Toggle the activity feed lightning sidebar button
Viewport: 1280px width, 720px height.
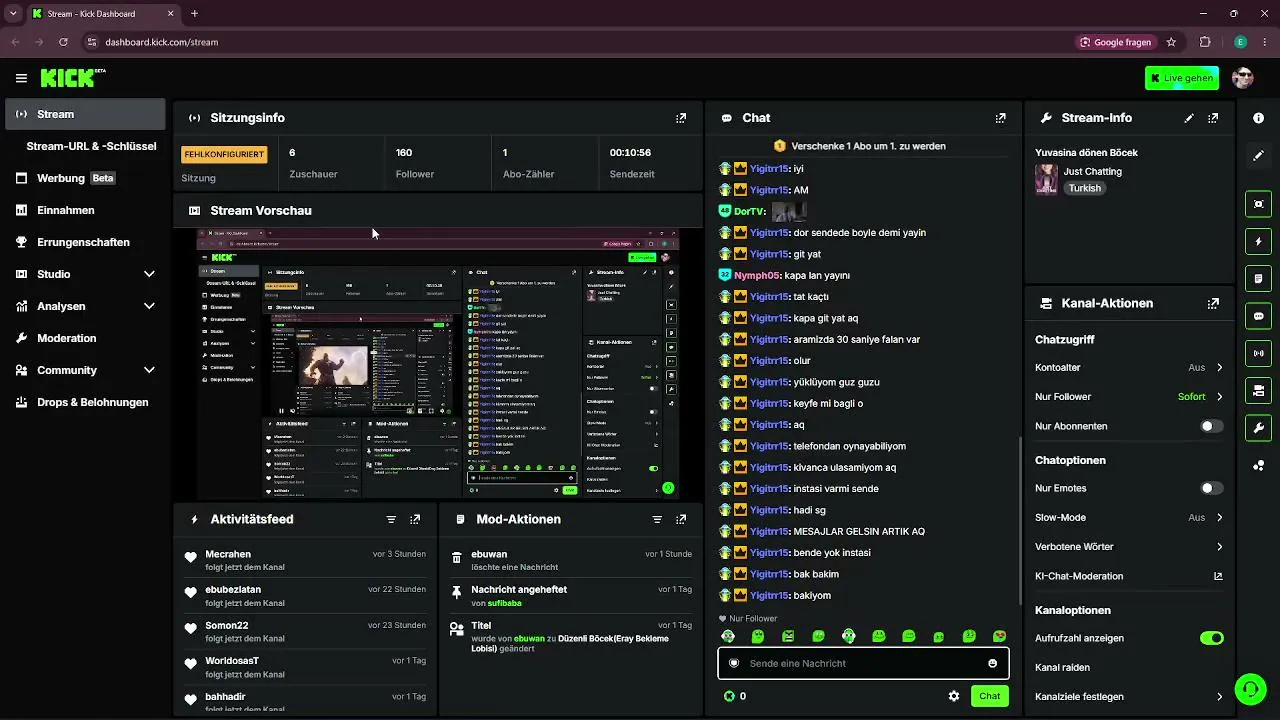click(1258, 241)
